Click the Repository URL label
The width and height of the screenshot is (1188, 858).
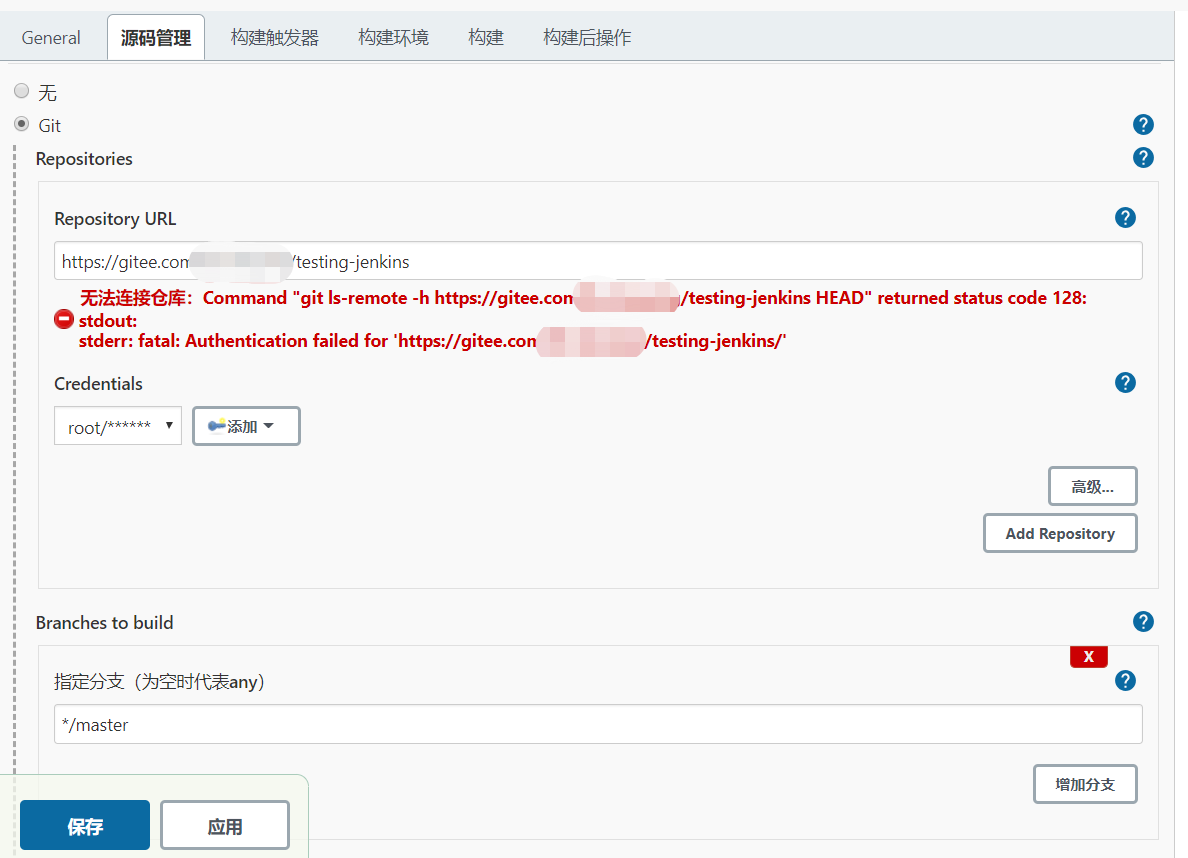(x=115, y=219)
